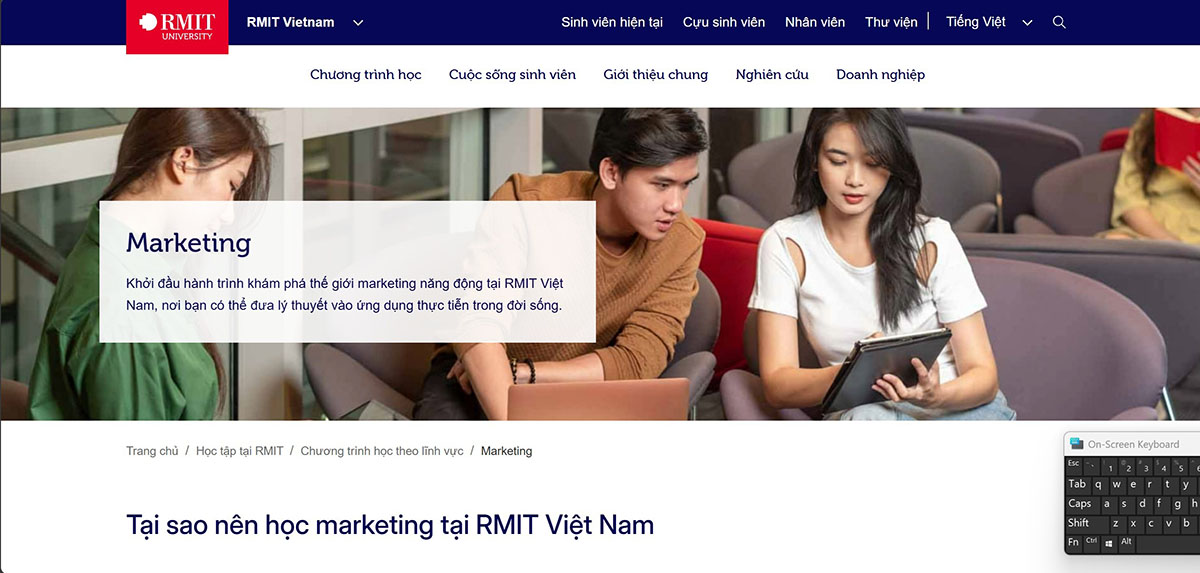This screenshot has height=573, width=1200.
Task: Tap the Tab key on On-Screen Keyboard
Action: point(1078,486)
